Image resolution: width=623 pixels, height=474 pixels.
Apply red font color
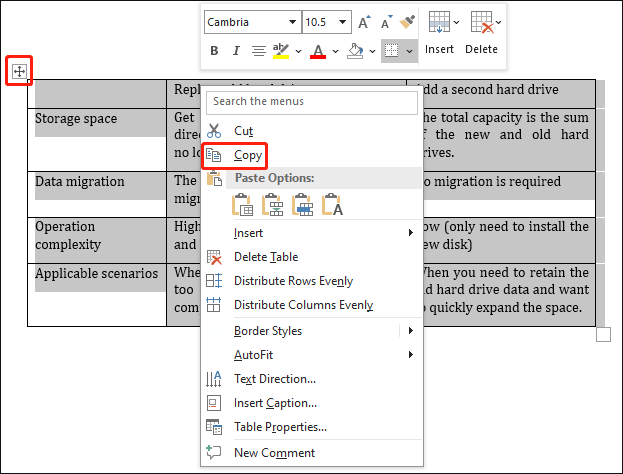coord(318,51)
